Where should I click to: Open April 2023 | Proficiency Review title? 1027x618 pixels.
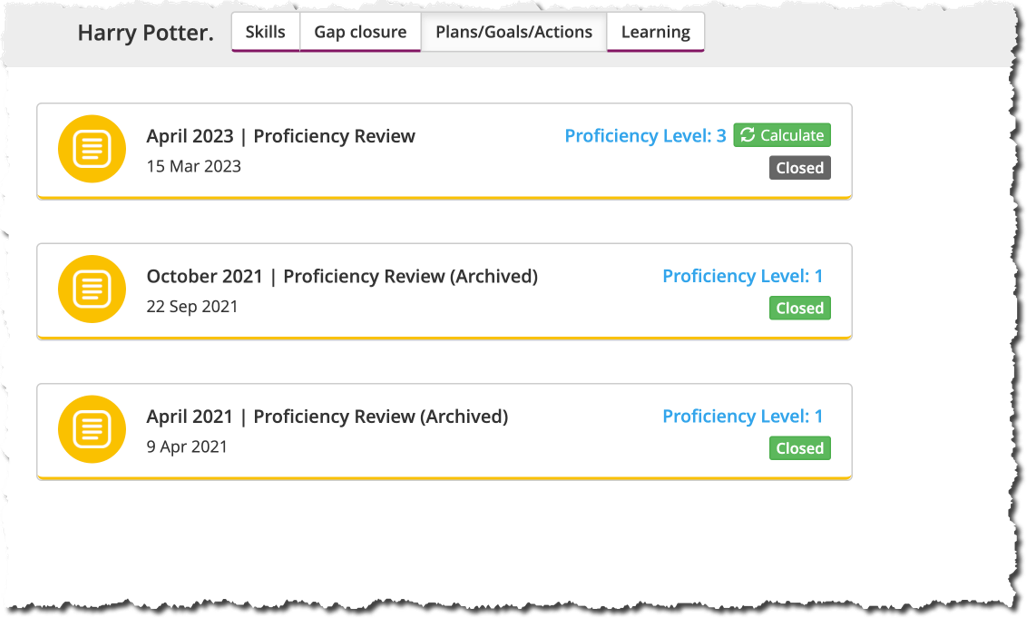280,136
